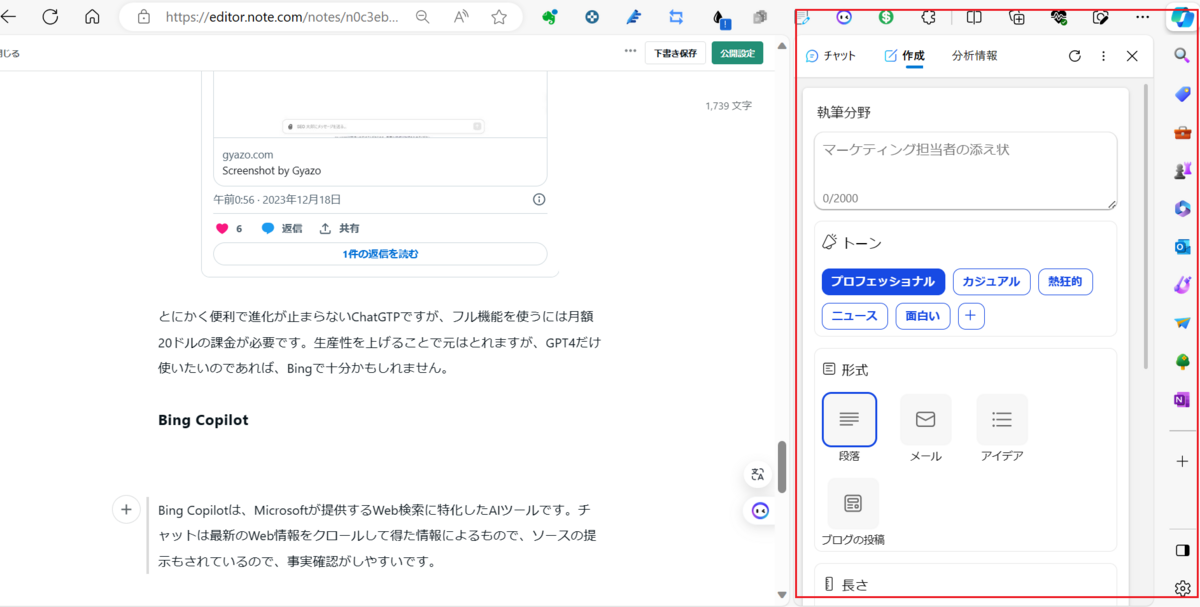
Task: Click the plus insert button beside paragraph
Action: [x=126, y=510]
